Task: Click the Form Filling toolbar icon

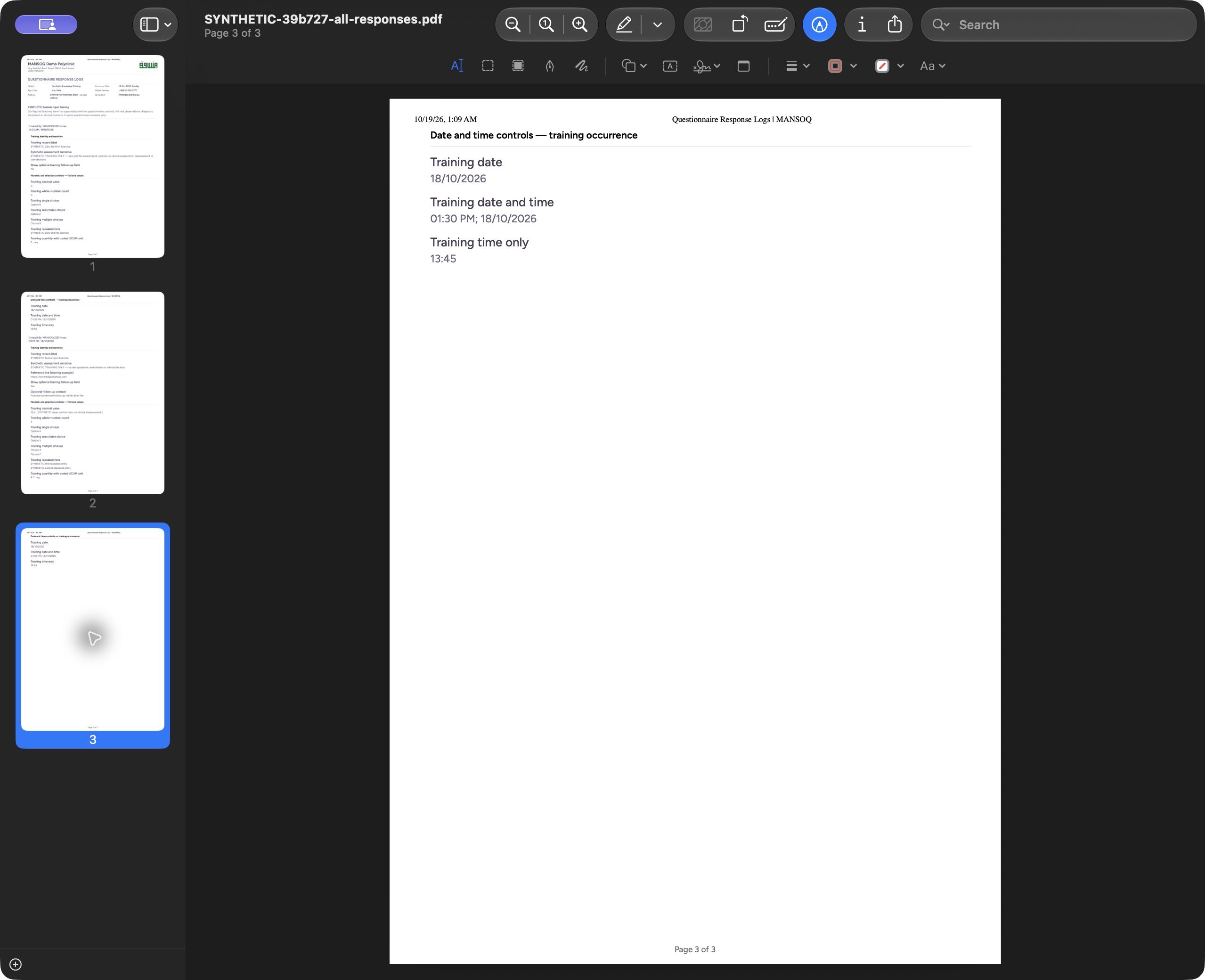Action: pos(775,24)
